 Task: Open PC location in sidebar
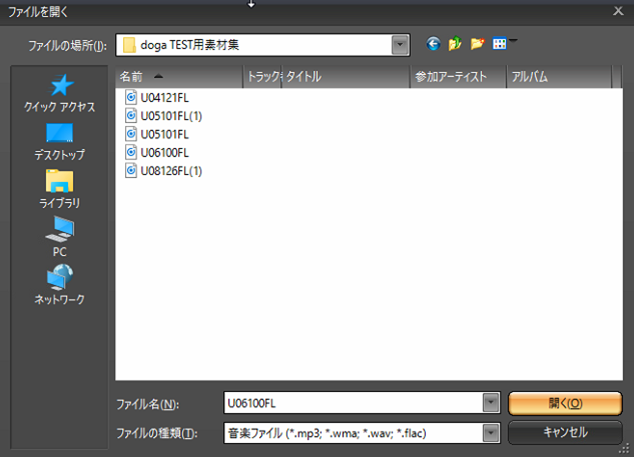tap(60, 237)
